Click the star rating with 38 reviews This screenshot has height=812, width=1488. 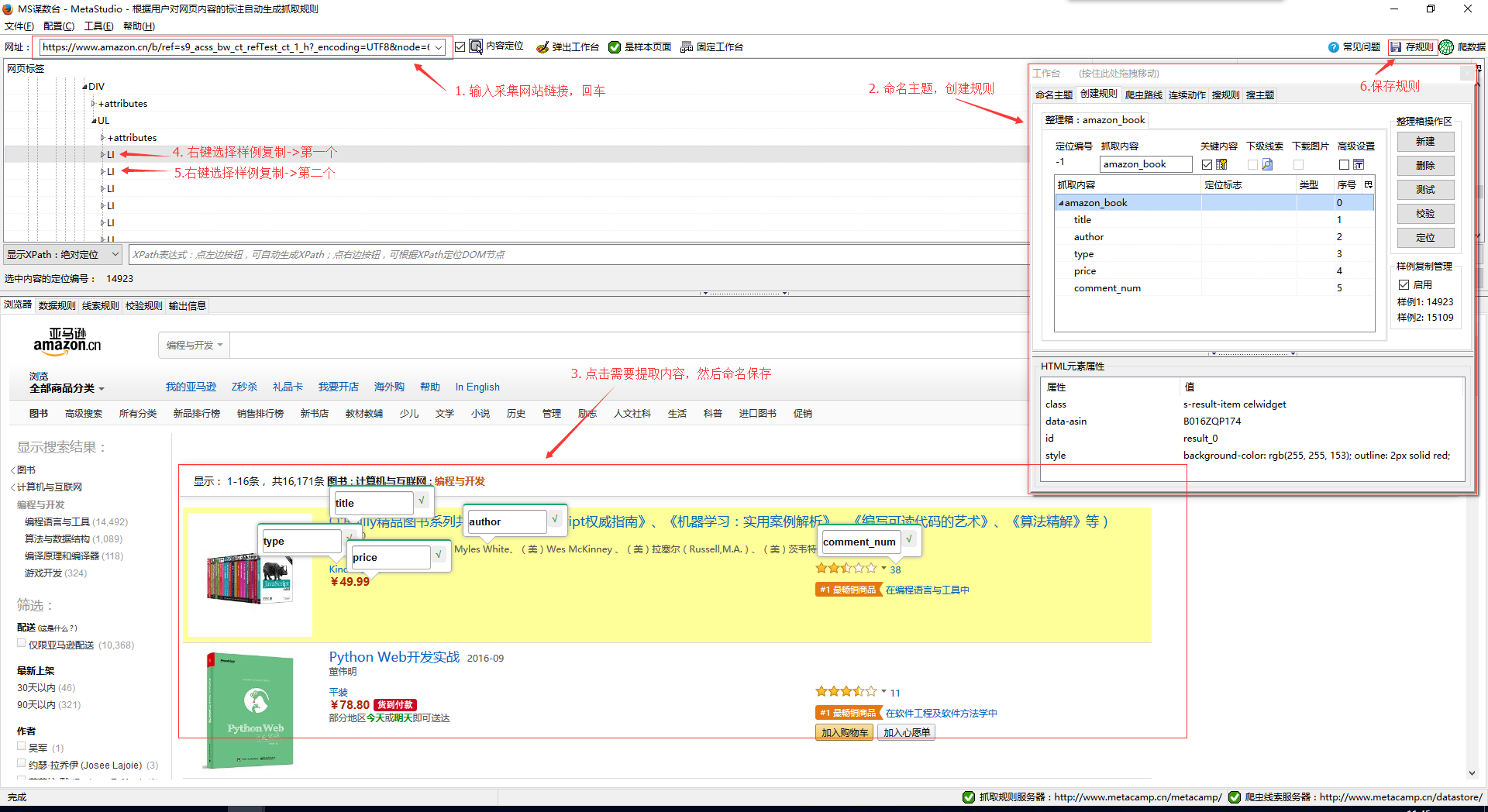(x=846, y=569)
